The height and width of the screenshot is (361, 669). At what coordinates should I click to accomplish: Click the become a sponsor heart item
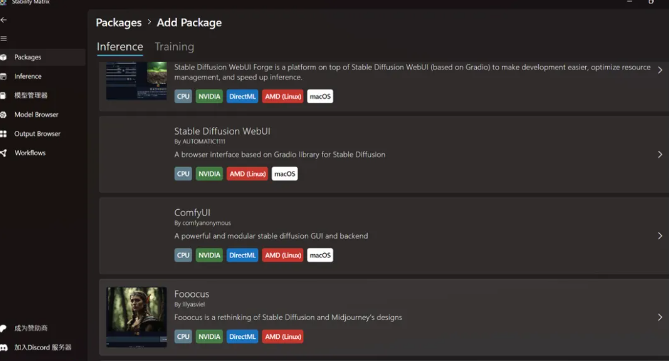(3, 328)
